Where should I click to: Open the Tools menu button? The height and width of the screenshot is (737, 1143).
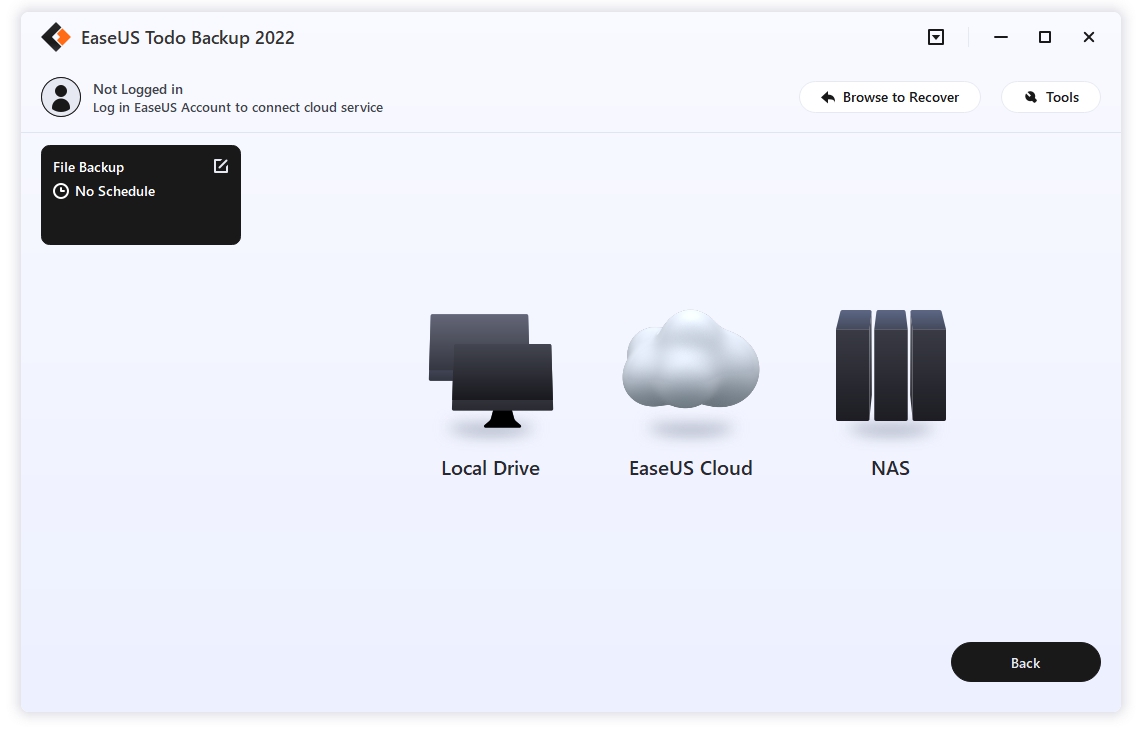tap(1050, 97)
